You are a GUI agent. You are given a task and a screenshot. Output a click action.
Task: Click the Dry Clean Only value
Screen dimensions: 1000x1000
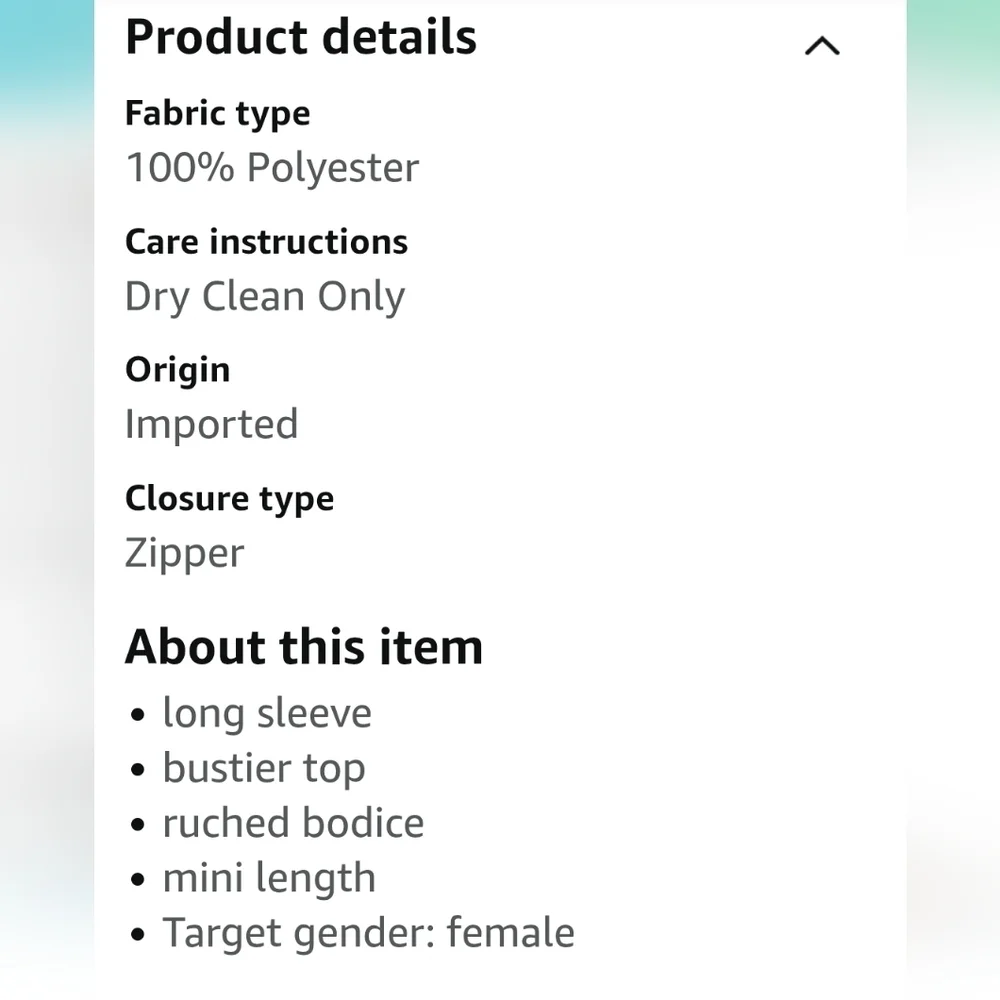[265, 296]
